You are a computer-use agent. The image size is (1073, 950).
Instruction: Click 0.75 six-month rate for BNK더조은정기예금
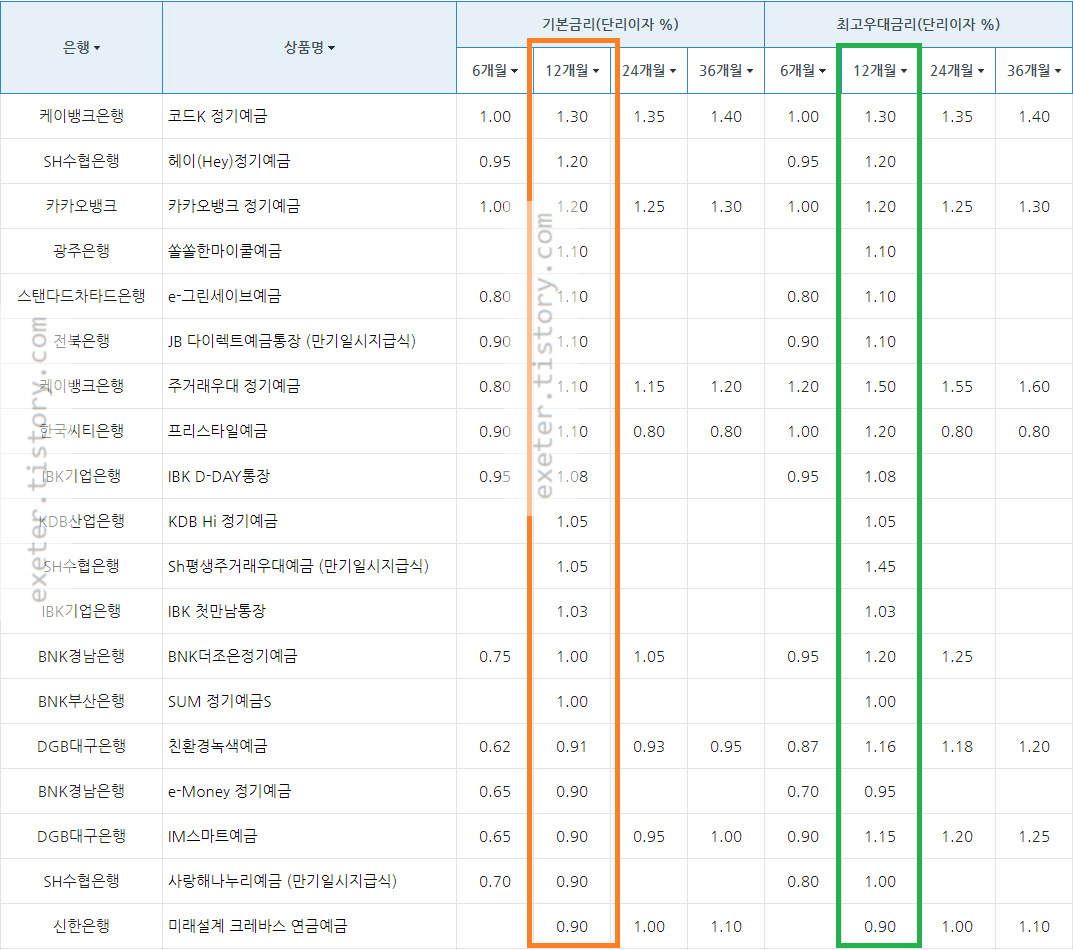(495, 656)
